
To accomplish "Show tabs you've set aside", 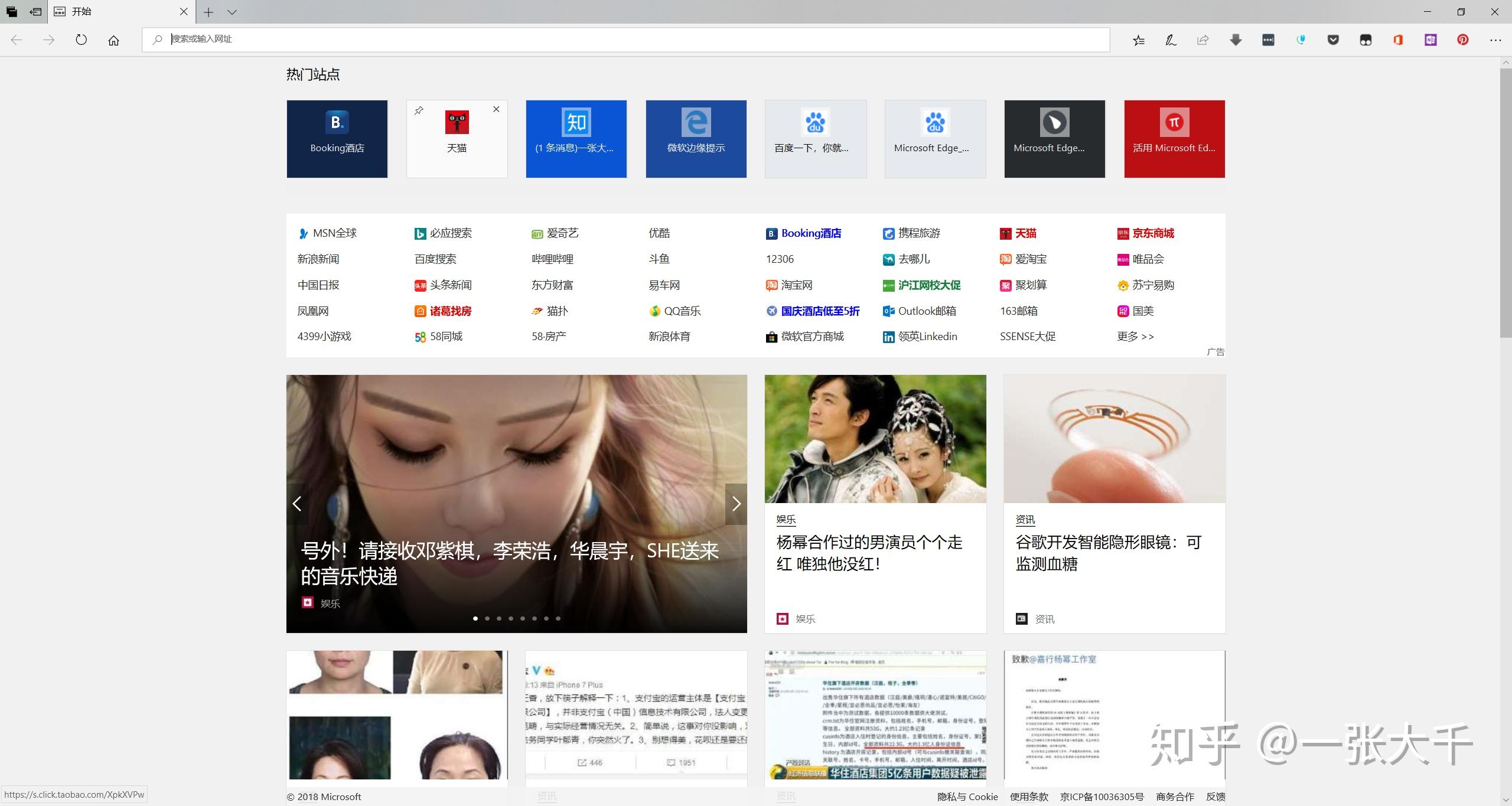I will [x=11, y=11].
